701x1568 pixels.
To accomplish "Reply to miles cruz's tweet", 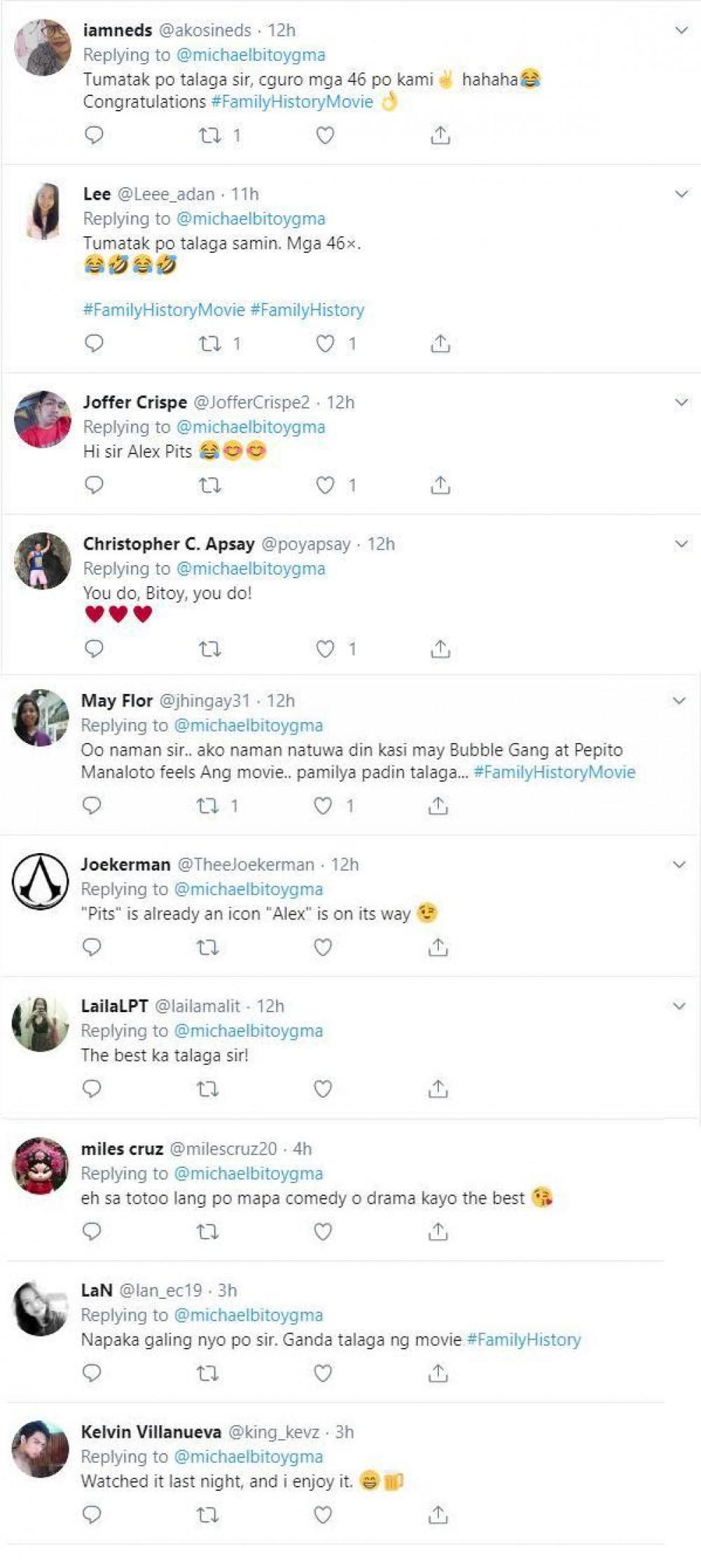I will (x=92, y=1232).
